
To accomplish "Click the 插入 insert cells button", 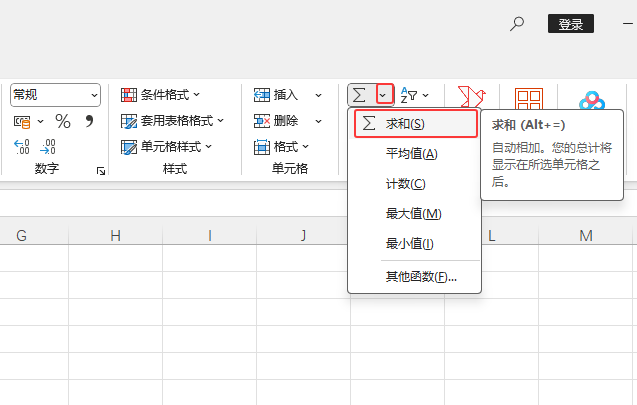I will point(276,95).
